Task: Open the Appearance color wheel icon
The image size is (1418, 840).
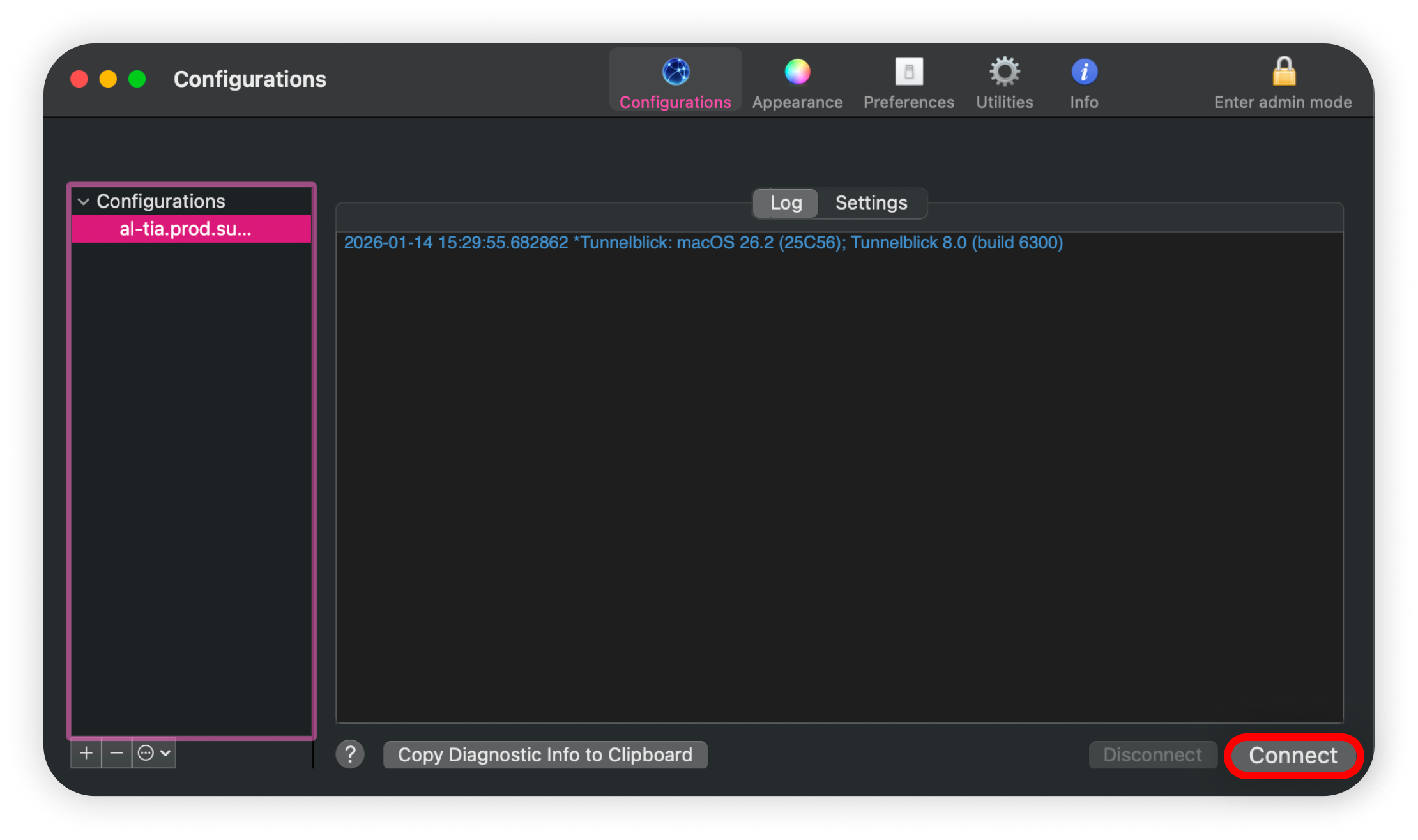Action: 797,72
